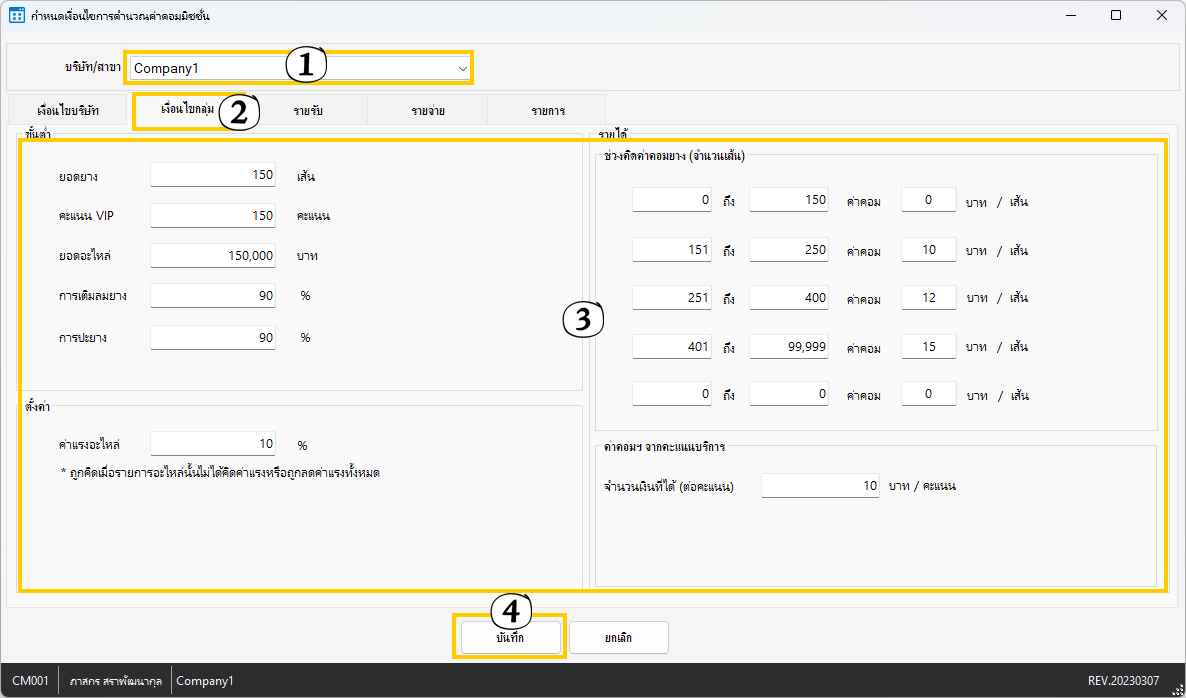Focus the คะแนน VIP input field

(x=212, y=215)
